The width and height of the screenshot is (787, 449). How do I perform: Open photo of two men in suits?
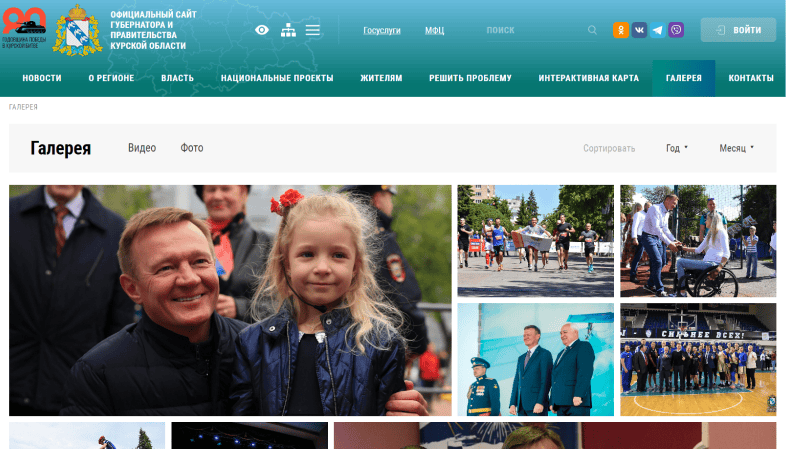click(x=535, y=359)
